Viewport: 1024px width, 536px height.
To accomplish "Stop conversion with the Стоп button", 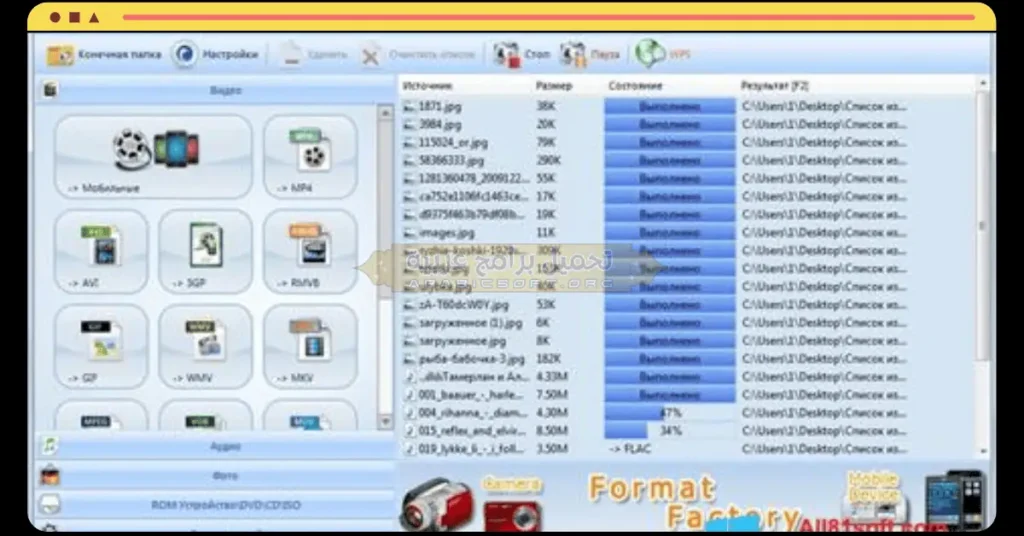I will (x=522, y=55).
